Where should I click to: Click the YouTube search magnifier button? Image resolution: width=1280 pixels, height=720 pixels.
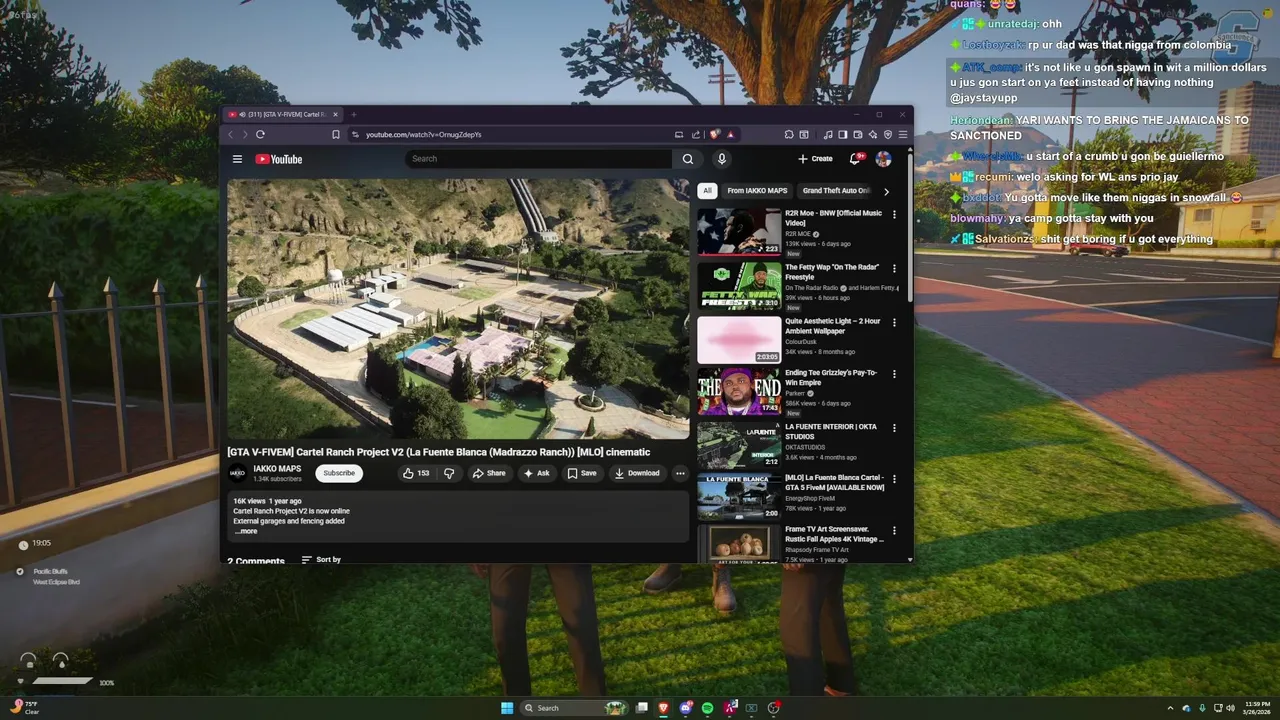point(687,159)
